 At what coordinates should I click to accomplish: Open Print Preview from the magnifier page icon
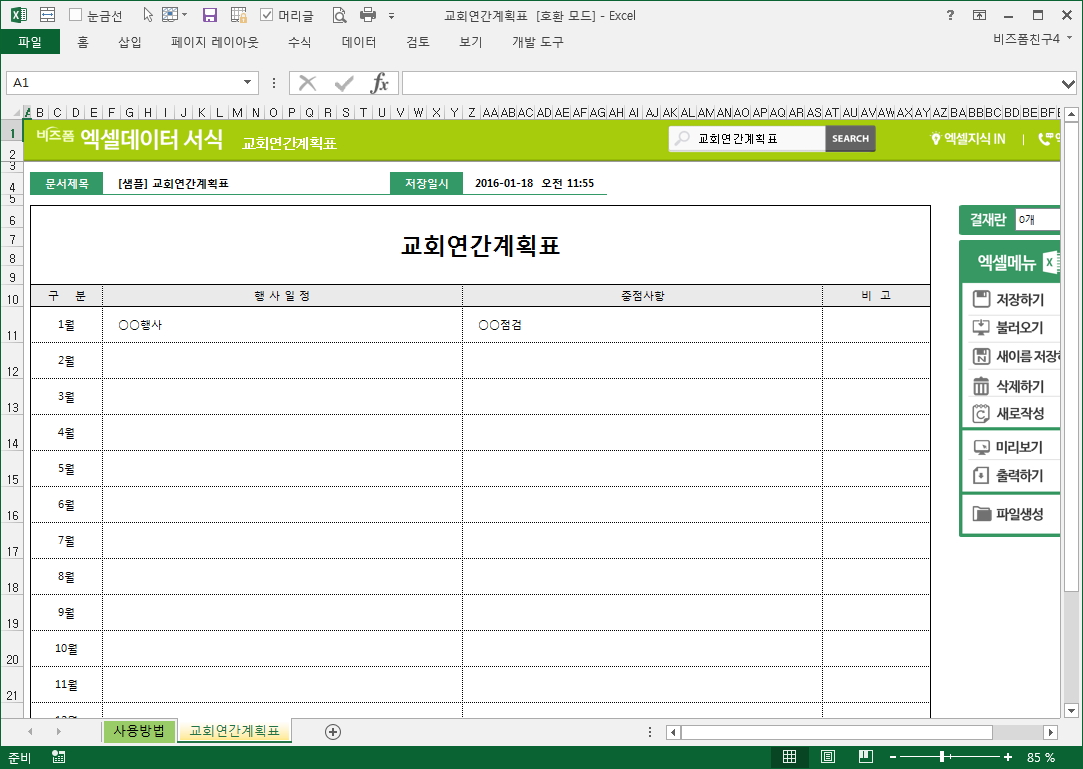click(x=339, y=15)
